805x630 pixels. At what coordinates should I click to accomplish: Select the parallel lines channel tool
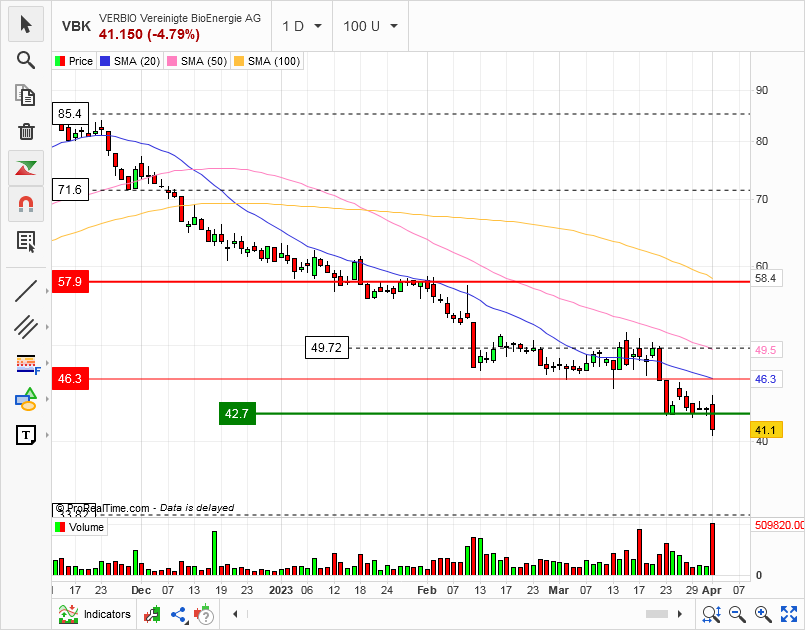pos(26,326)
